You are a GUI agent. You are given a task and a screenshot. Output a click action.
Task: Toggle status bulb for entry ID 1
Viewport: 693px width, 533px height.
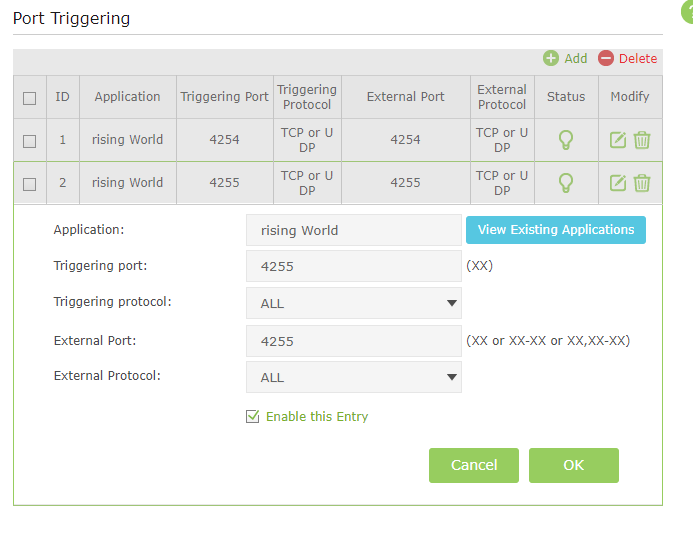coord(566,140)
